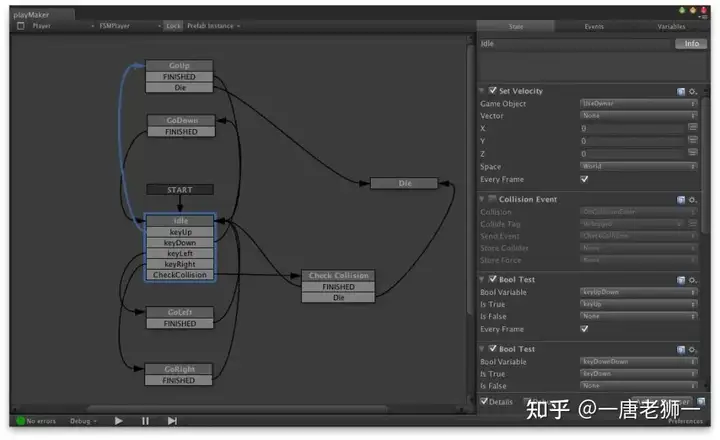The height and width of the screenshot is (440, 720).
Task: Click the playMaker window tab
Action: 41,15
